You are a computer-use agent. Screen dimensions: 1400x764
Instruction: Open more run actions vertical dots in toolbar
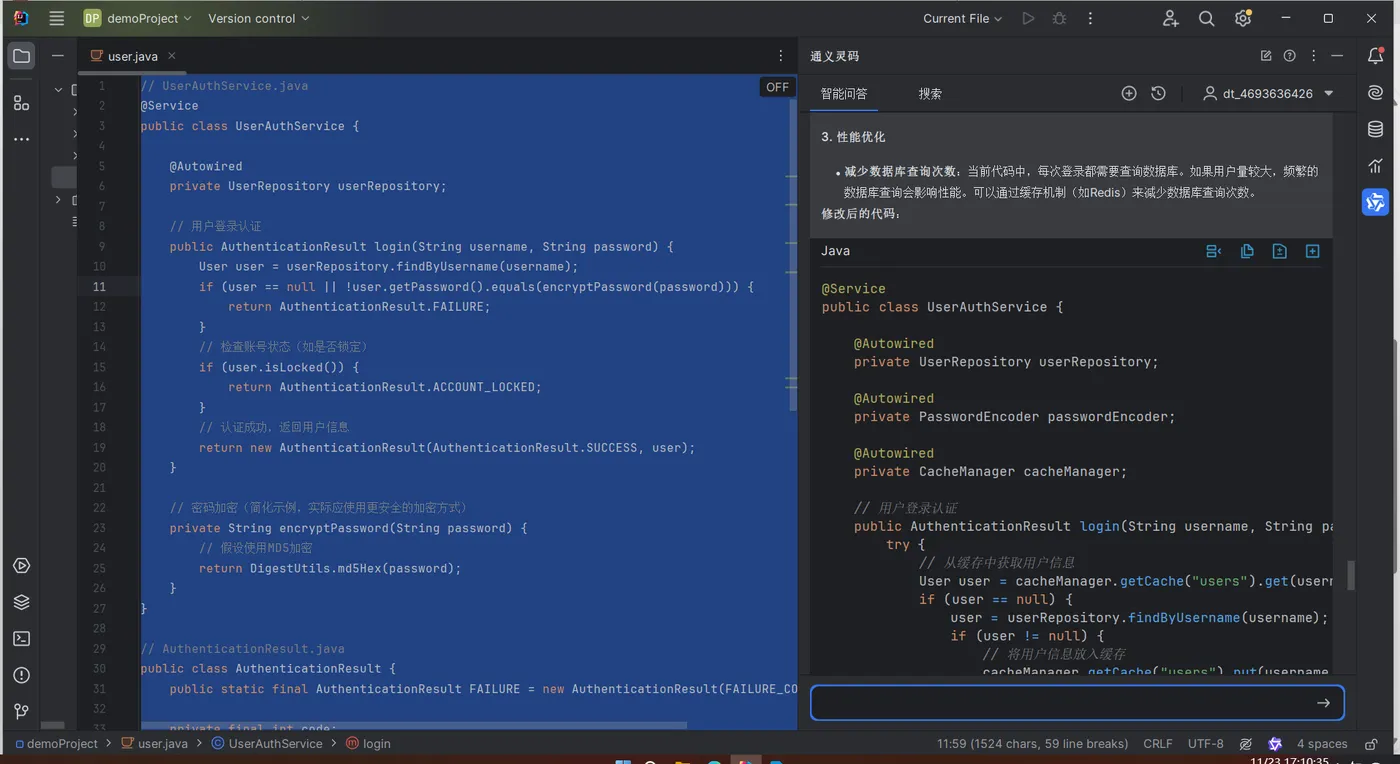click(x=1090, y=18)
